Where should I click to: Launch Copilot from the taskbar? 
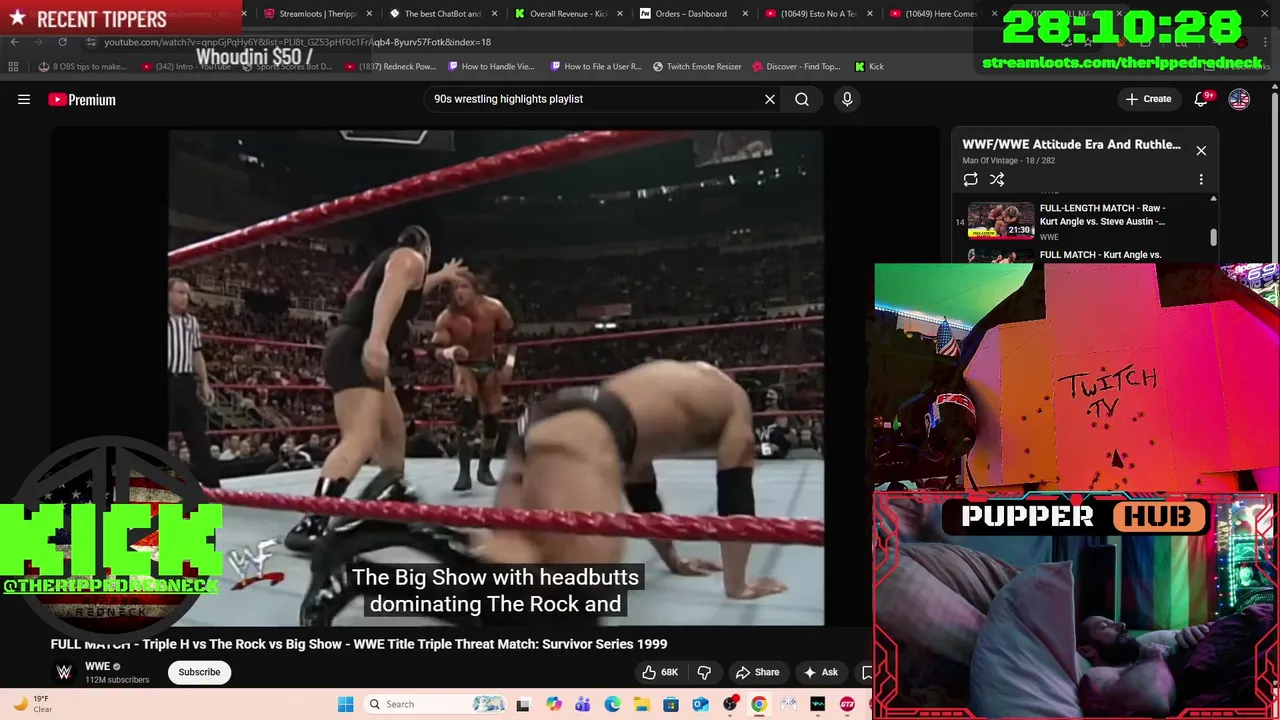coord(554,704)
